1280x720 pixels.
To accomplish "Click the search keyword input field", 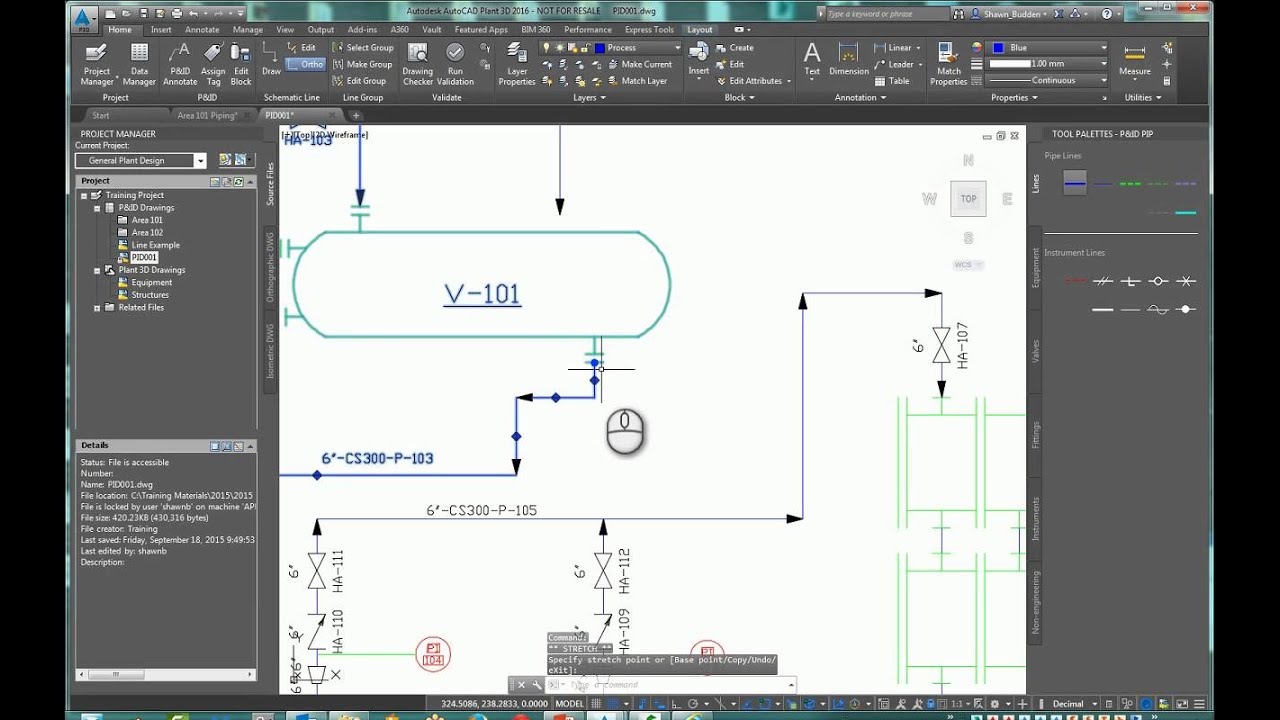I will click(x=885, y=14).
